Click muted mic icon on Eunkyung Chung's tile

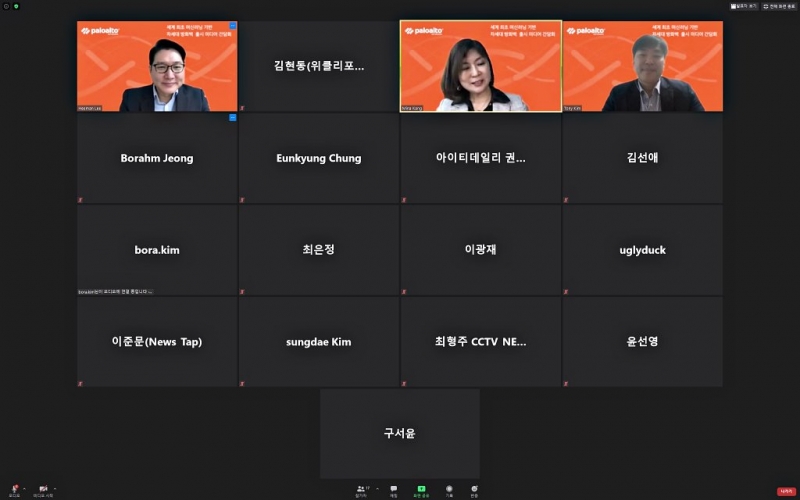pyautogui.click(x=242, y=200)
